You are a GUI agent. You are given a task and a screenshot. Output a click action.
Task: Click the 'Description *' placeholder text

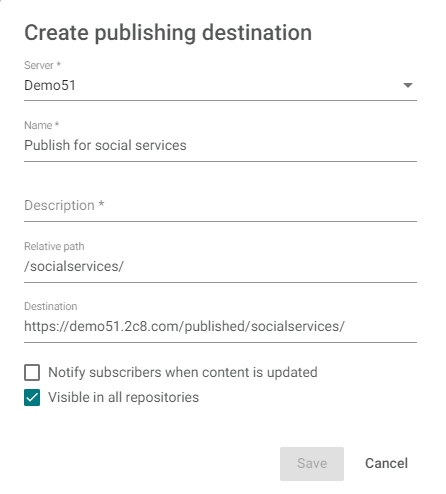[64, 205]
